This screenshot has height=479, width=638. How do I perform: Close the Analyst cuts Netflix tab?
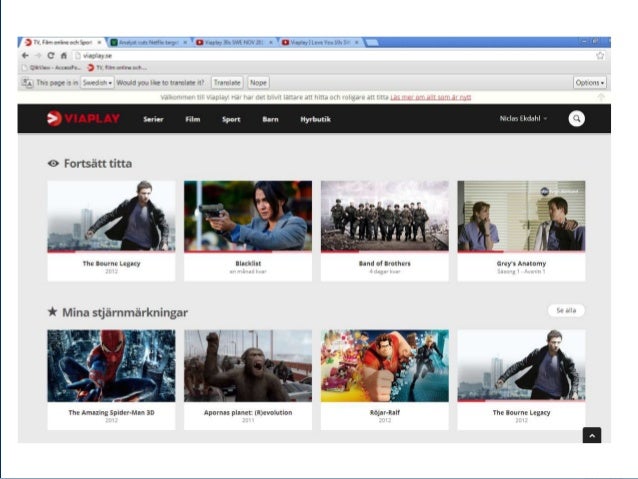[185, 42]
